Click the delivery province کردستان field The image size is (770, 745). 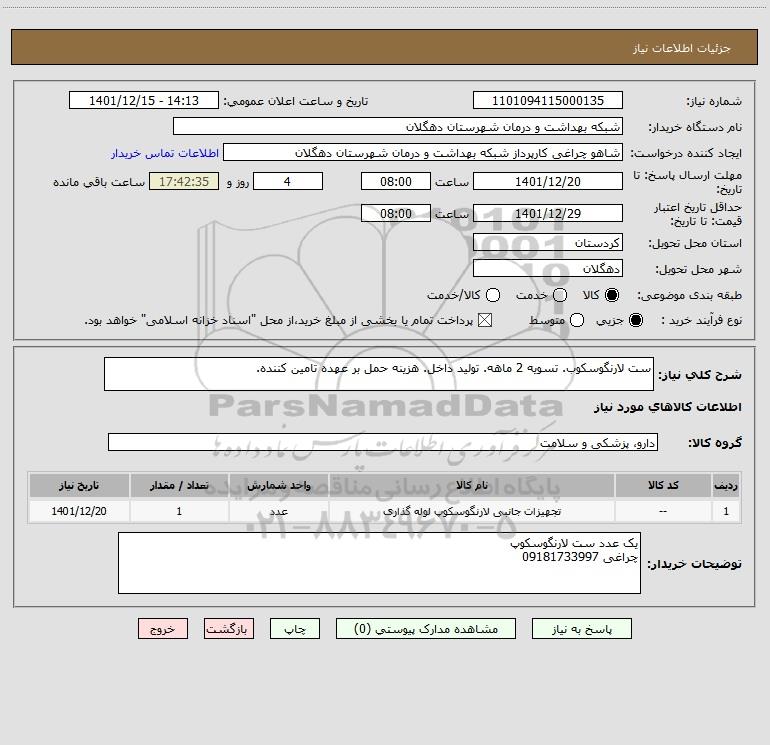click(x=548, y=242)
